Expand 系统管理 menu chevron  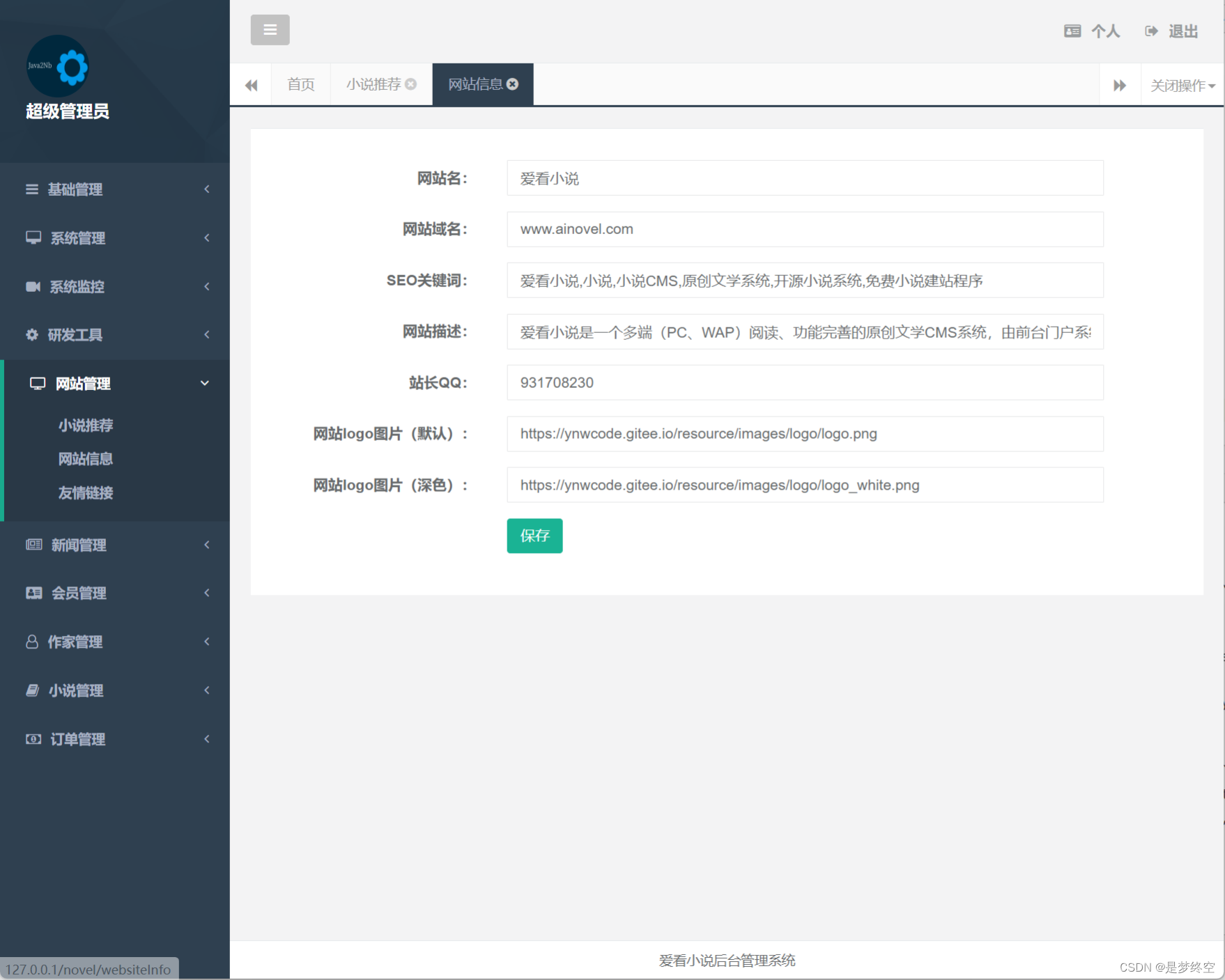[x=207, y=238]
